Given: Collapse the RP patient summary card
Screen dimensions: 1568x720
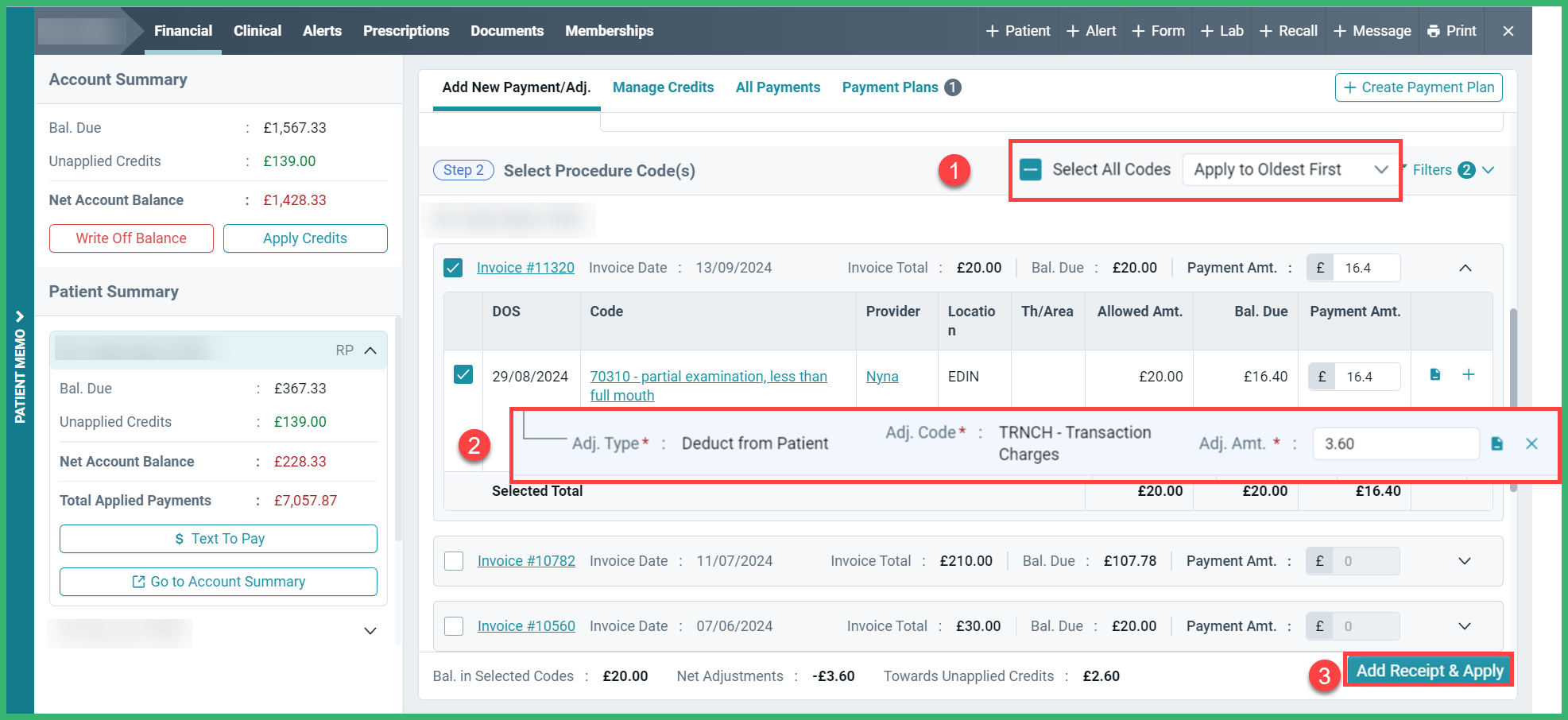Looking at the screenshot, I should coord(370,350).
